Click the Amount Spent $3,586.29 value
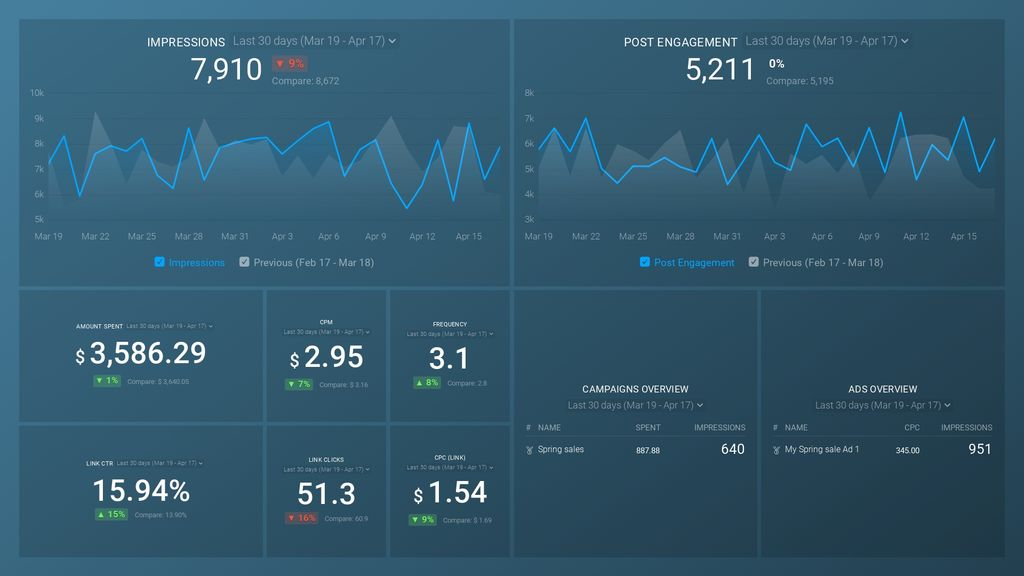Screen dimensions: 1024x576 pyautogui.click(x=141, y=353)
